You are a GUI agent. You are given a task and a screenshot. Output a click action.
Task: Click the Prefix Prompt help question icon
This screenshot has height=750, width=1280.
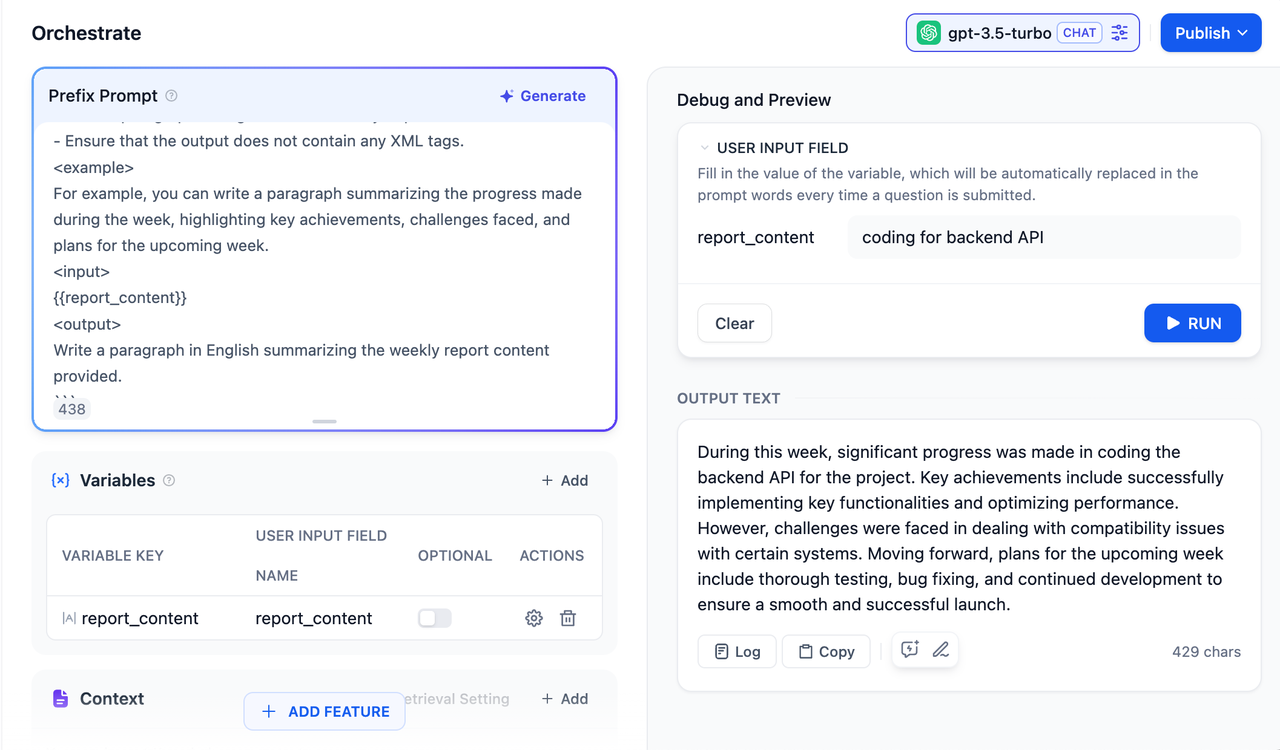[x=171, y=96]
